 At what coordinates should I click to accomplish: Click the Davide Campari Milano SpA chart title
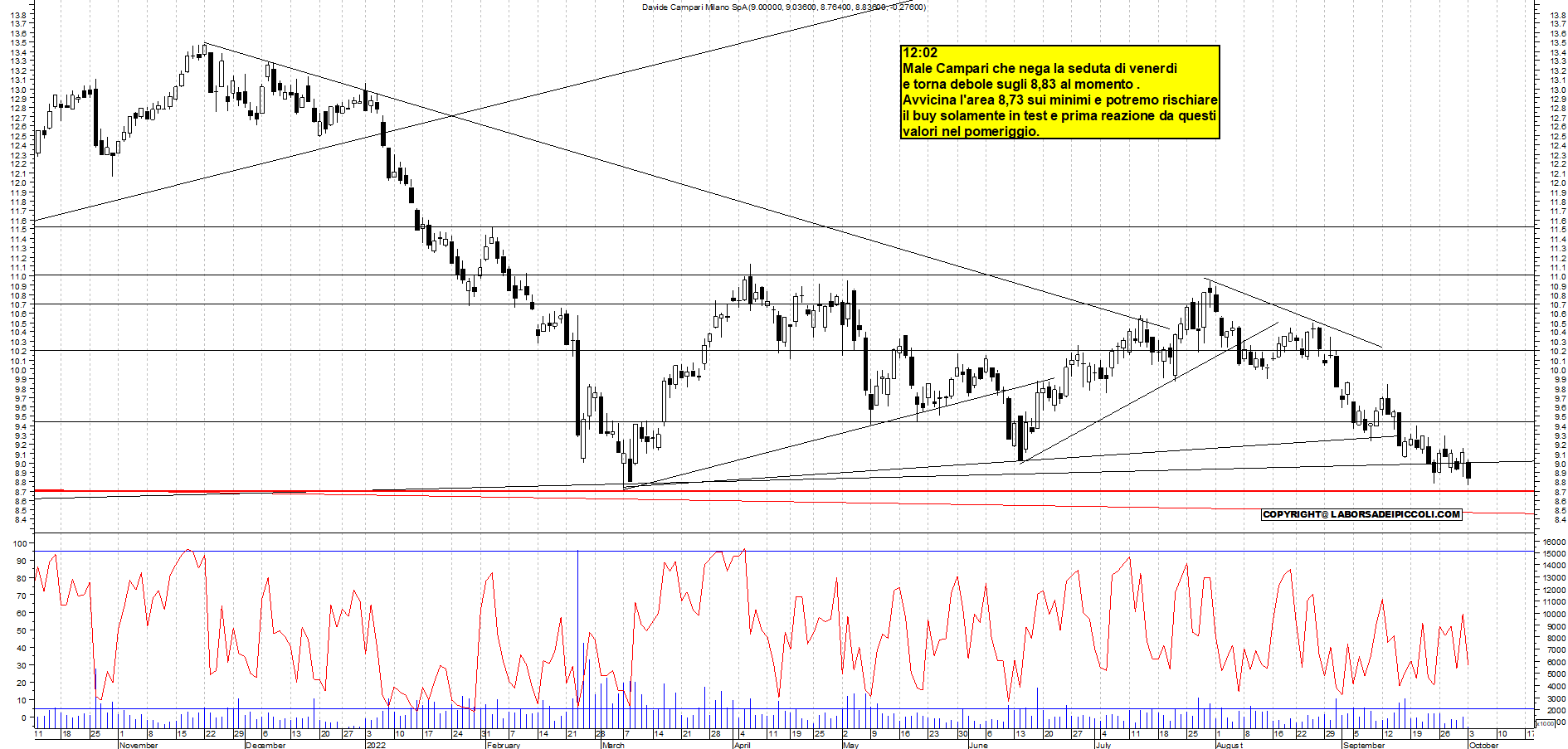784,7
